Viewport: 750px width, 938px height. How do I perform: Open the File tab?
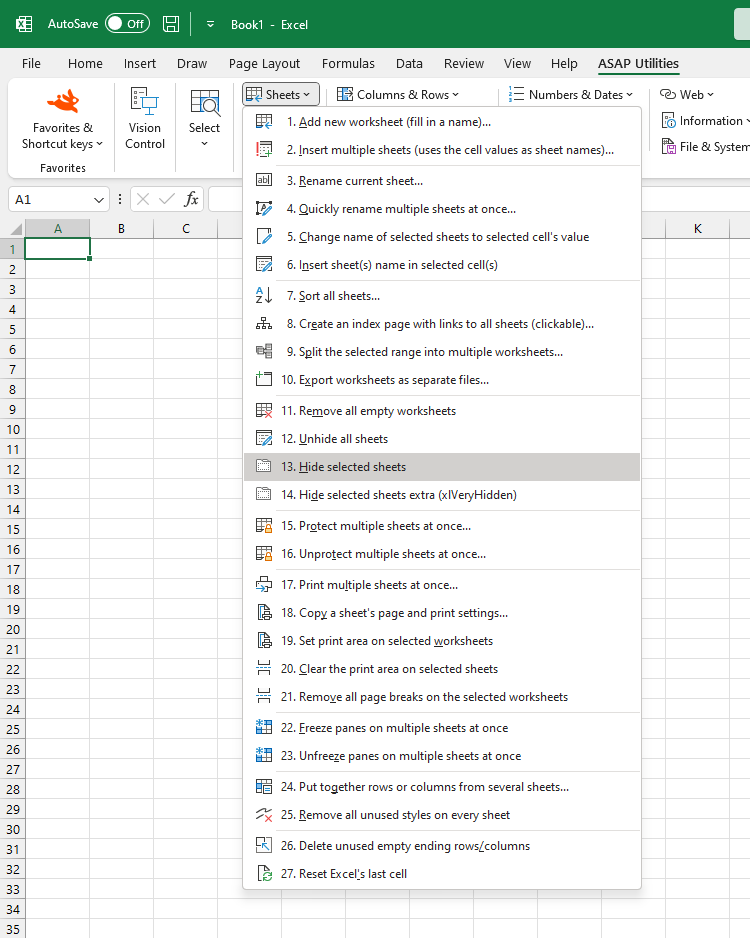click(x=31, y=63)
